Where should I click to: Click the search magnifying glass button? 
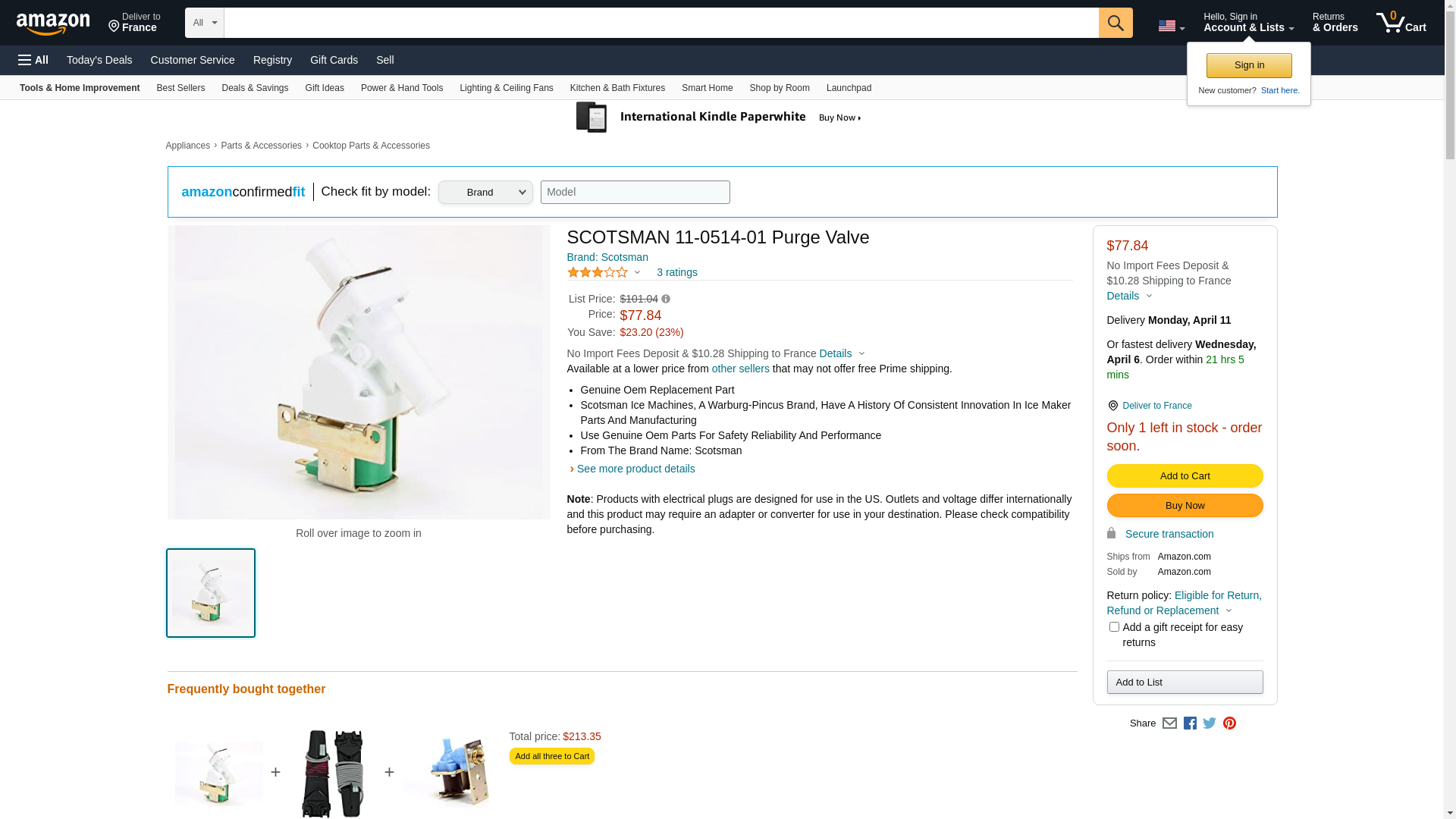point(1115,23)
